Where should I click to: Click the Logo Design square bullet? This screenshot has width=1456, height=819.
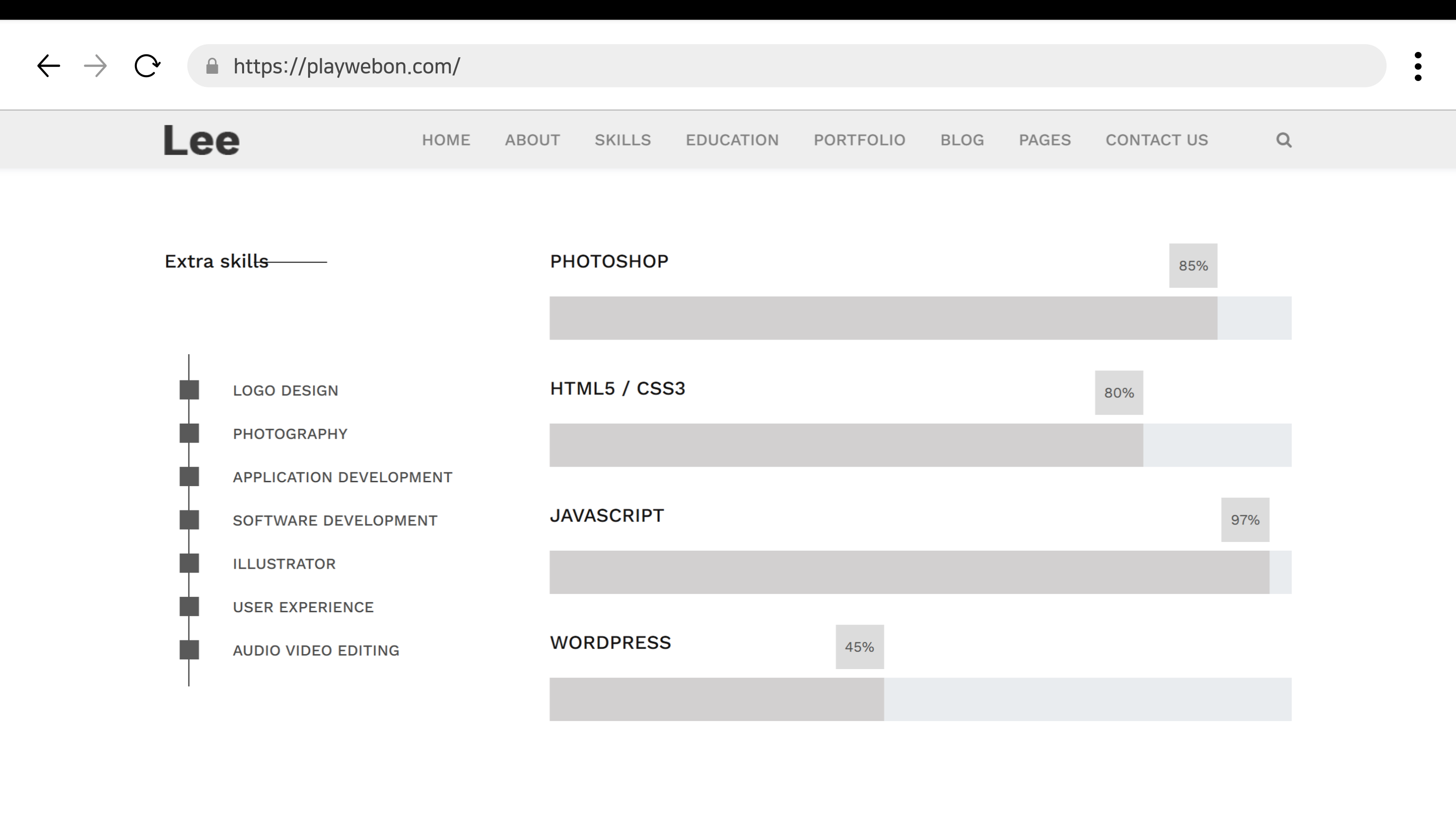pos(189,390)
